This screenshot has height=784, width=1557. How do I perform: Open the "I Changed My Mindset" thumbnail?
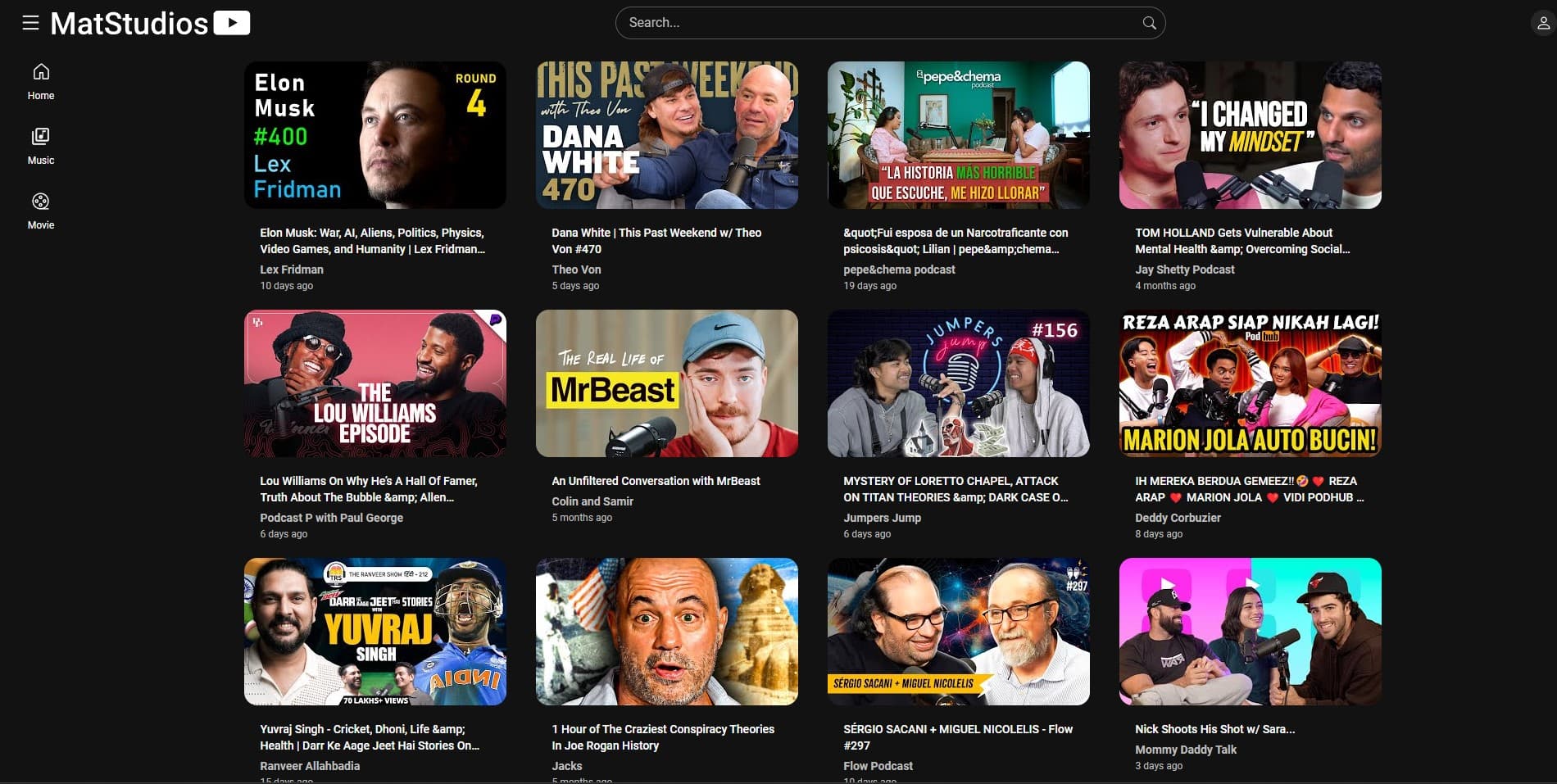(1251, 135)
